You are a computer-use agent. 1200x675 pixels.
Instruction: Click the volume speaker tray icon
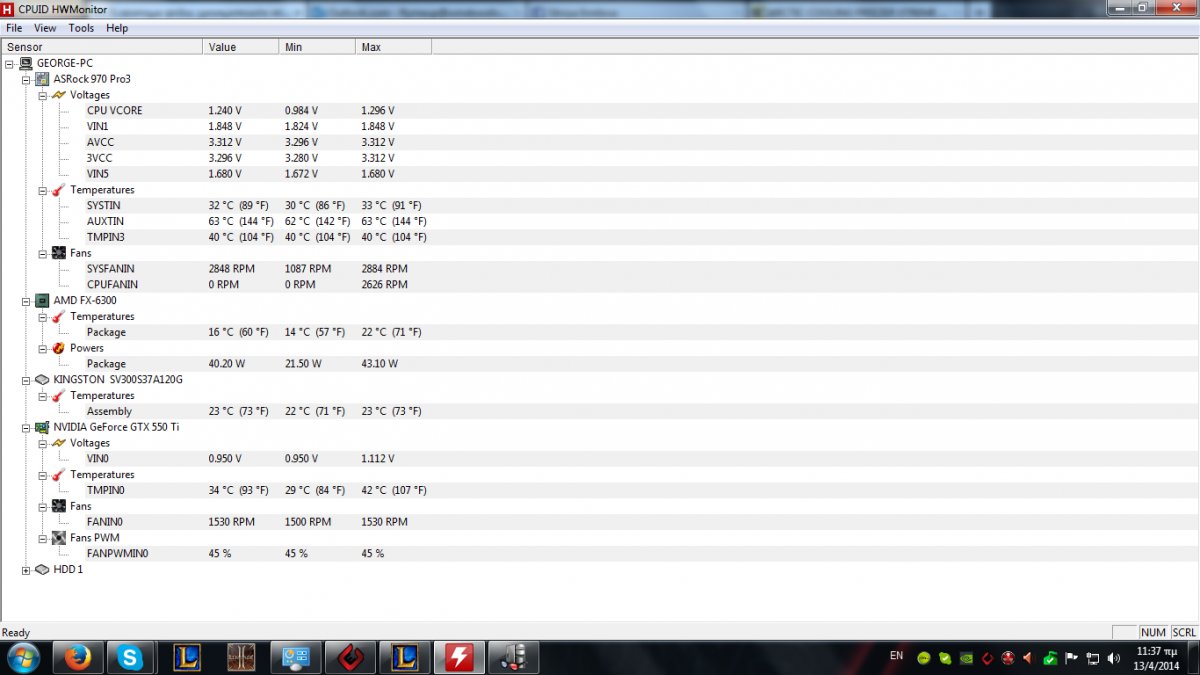tap(1114, 658)
